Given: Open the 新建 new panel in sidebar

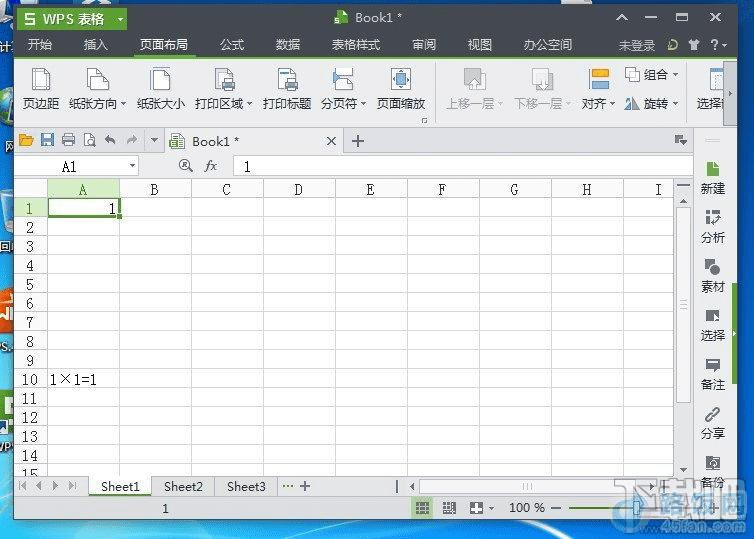Looking at the screenshot, I should 712,178.
